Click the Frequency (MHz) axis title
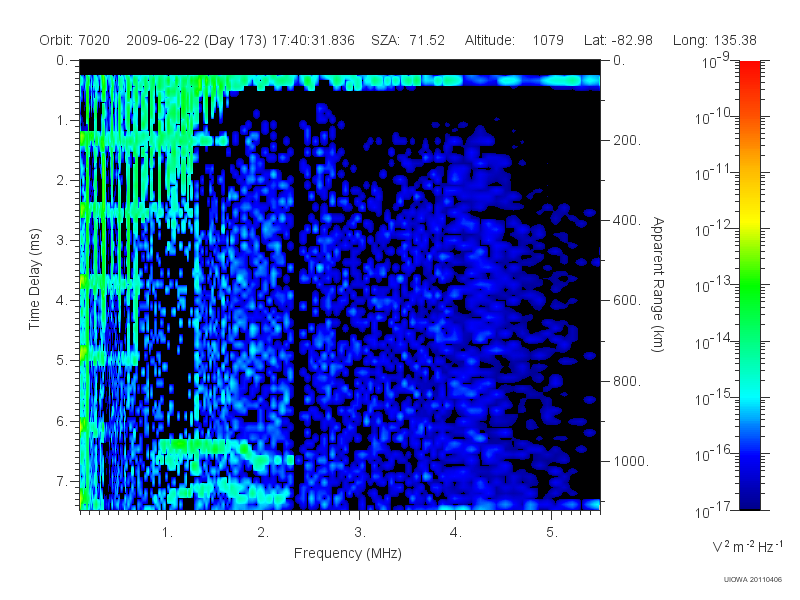 pos(348,554)
